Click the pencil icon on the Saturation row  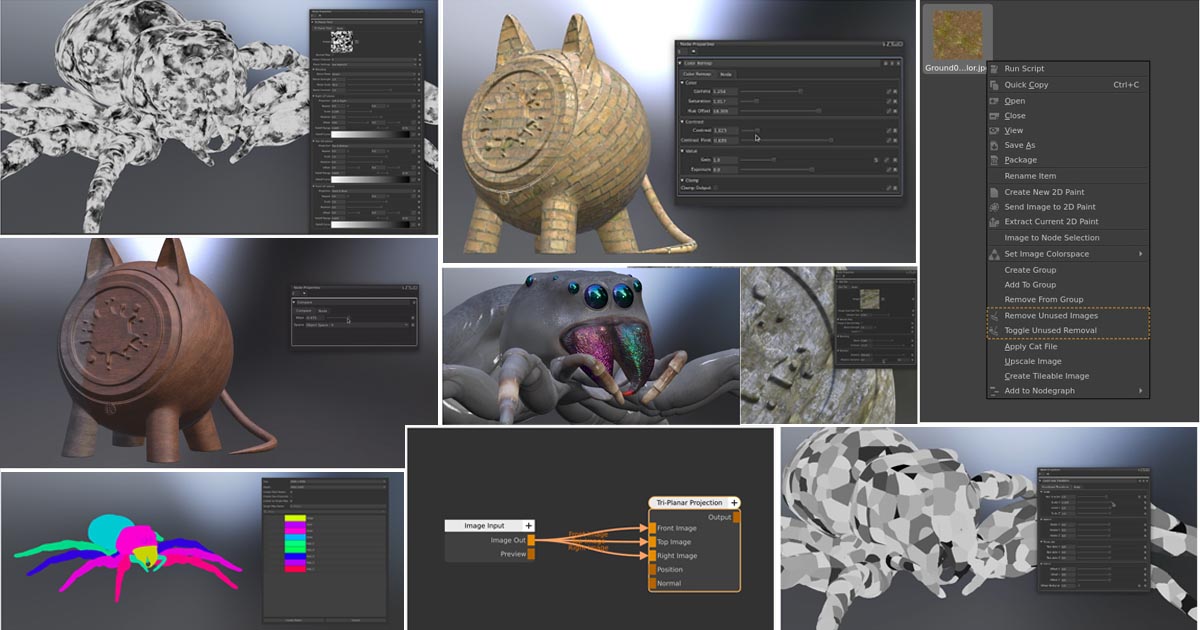889,101
